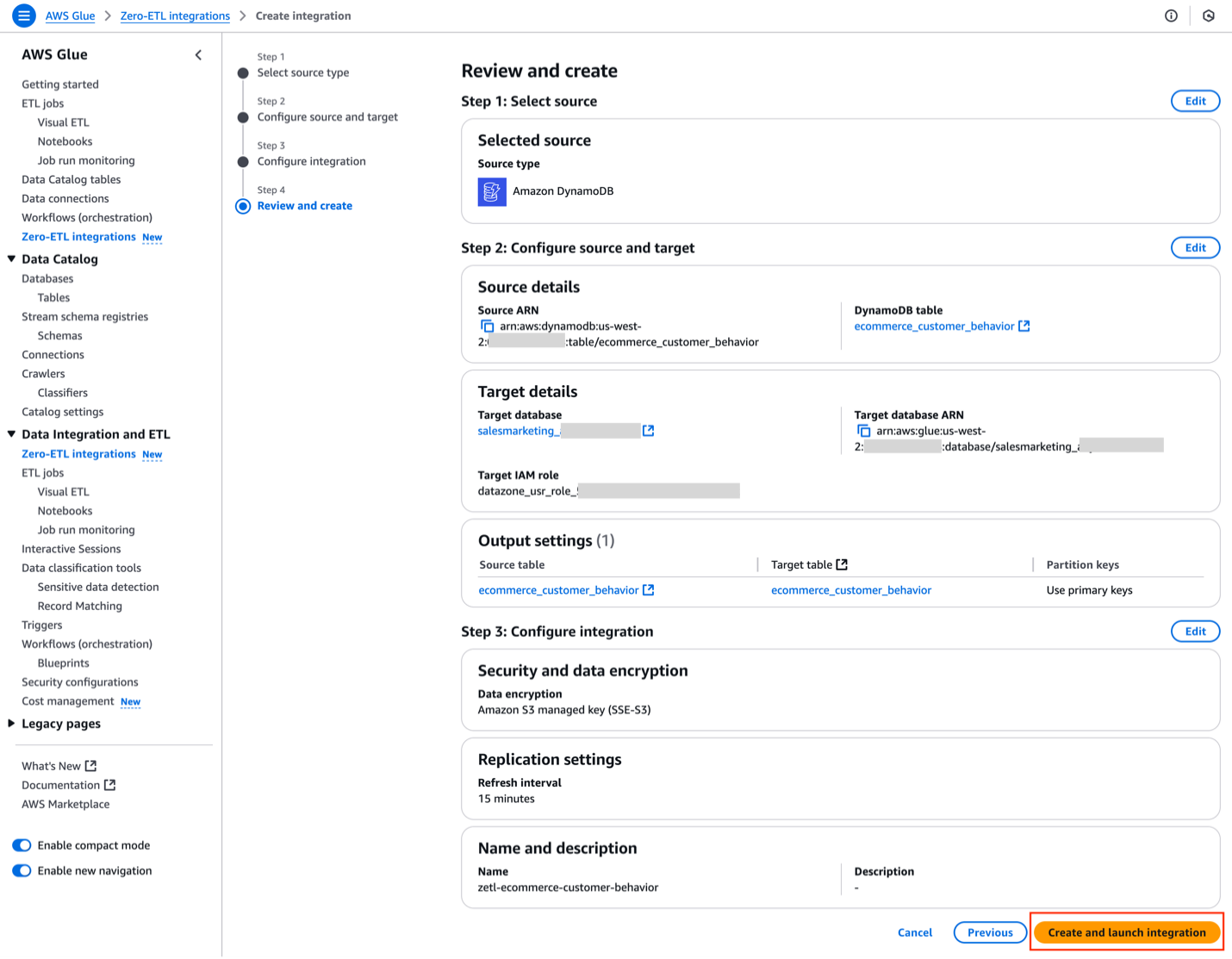The height and width of the screenshot is (959, 1232).
Task: Open Stream schema registries in sidebar
Action: tap(85, 317)
